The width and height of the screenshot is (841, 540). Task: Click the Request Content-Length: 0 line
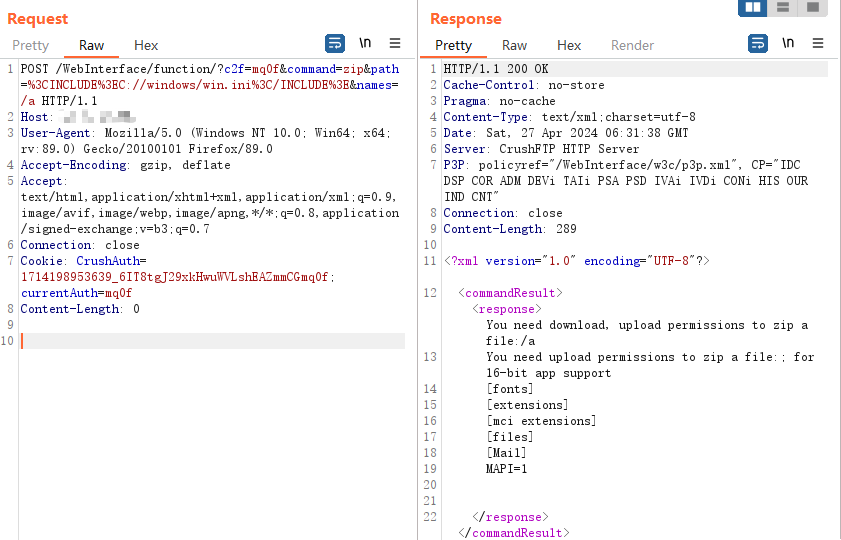[x=80, y=309]
